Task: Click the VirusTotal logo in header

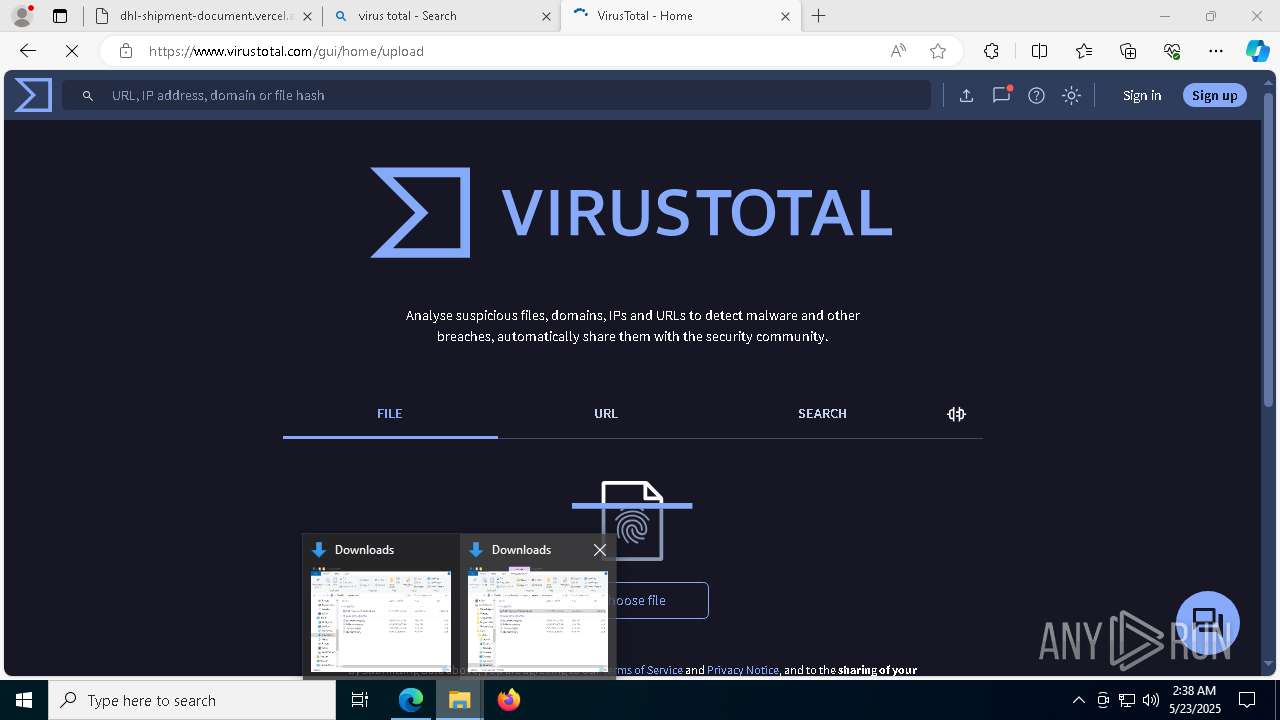Action: pos(33,95)
